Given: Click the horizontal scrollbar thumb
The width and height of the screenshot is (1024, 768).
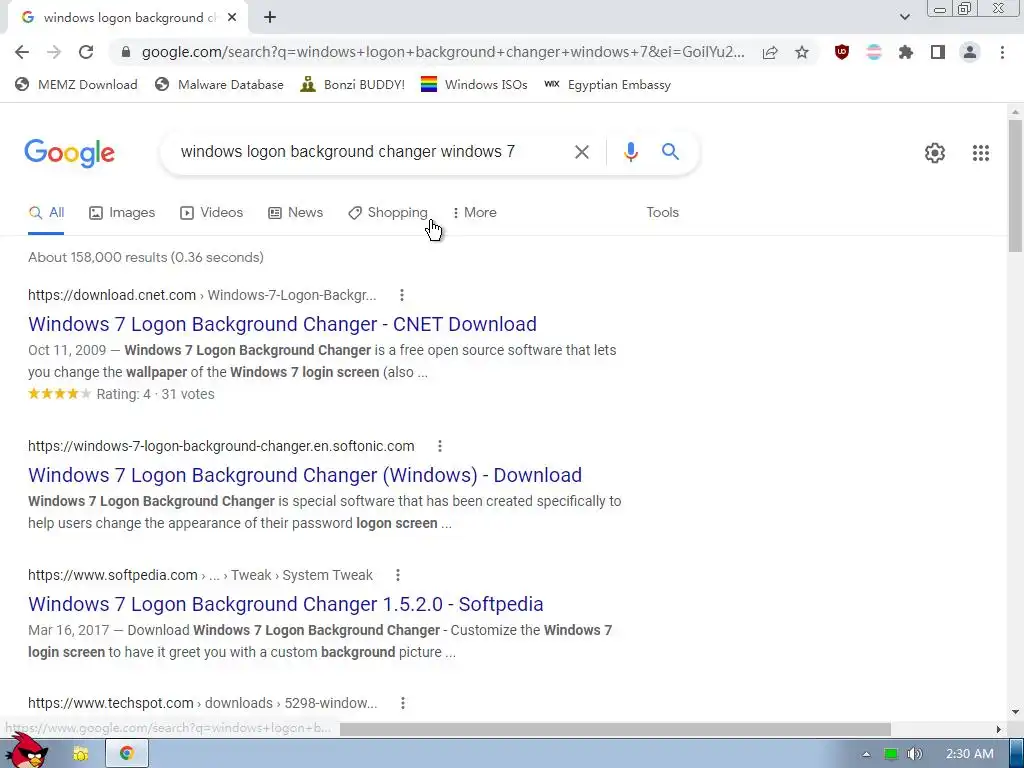Looking at the screenshot, I should (x=615, y=729).
